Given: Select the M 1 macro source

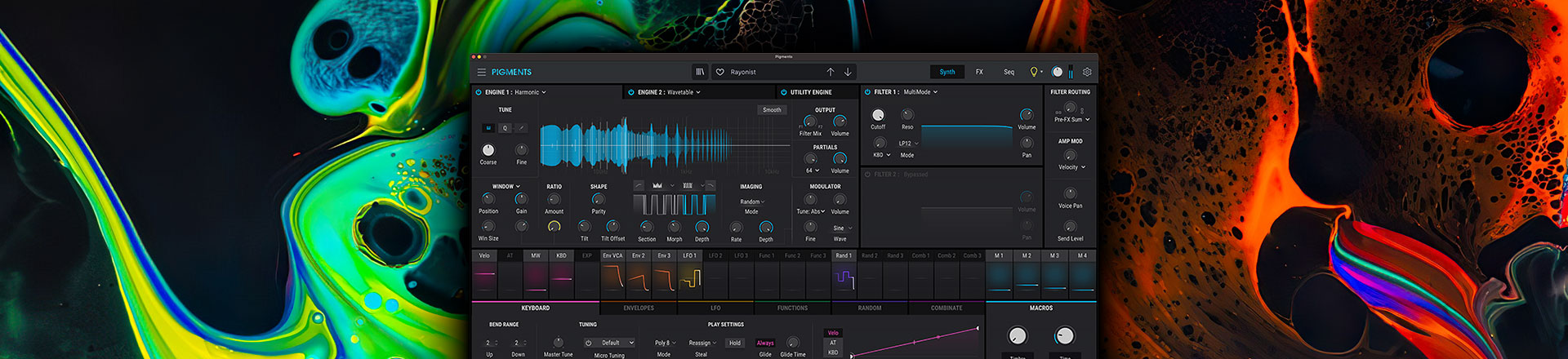Looking at the screenshot, I should pyautogui.click(x=999, y=274).
